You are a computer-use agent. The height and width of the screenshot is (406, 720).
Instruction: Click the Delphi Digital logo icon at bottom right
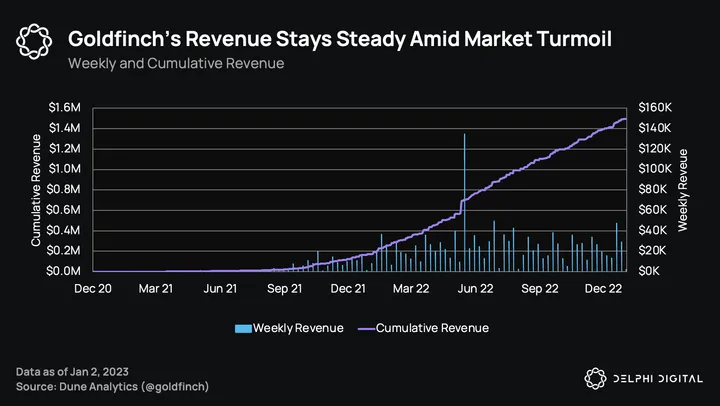click(x=594, y=377)
